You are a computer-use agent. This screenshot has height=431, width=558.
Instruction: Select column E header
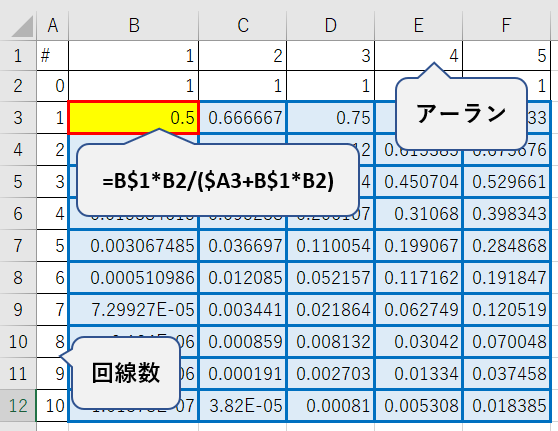click(418, 26)
